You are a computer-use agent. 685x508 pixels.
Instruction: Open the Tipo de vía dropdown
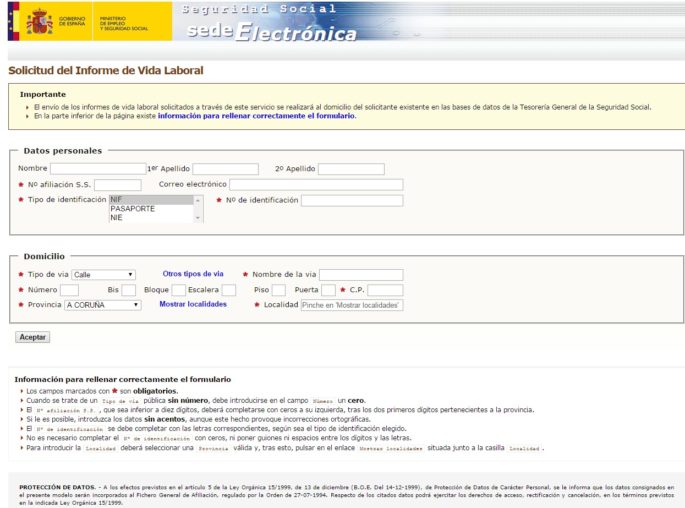[x=103, y=274]
